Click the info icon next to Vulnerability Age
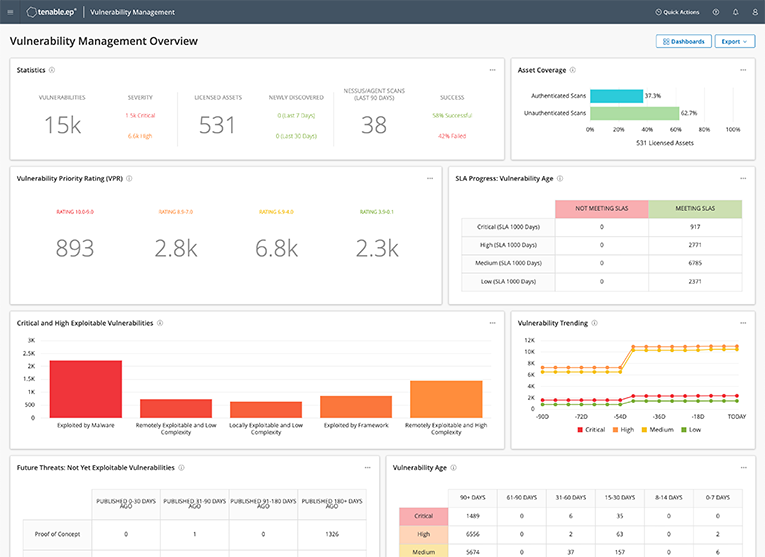The width and height of the screenshot is (765, 557). tap(454, 468)
